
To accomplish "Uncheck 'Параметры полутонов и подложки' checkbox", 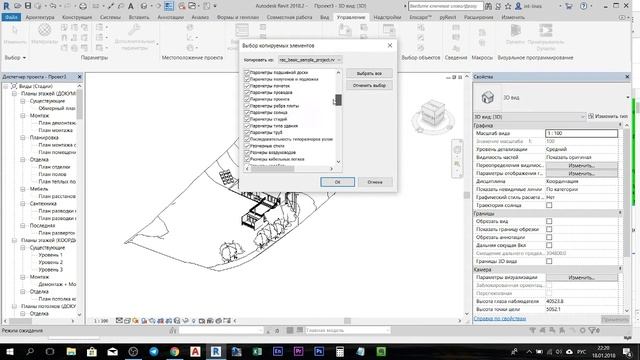I will point(247,79).
